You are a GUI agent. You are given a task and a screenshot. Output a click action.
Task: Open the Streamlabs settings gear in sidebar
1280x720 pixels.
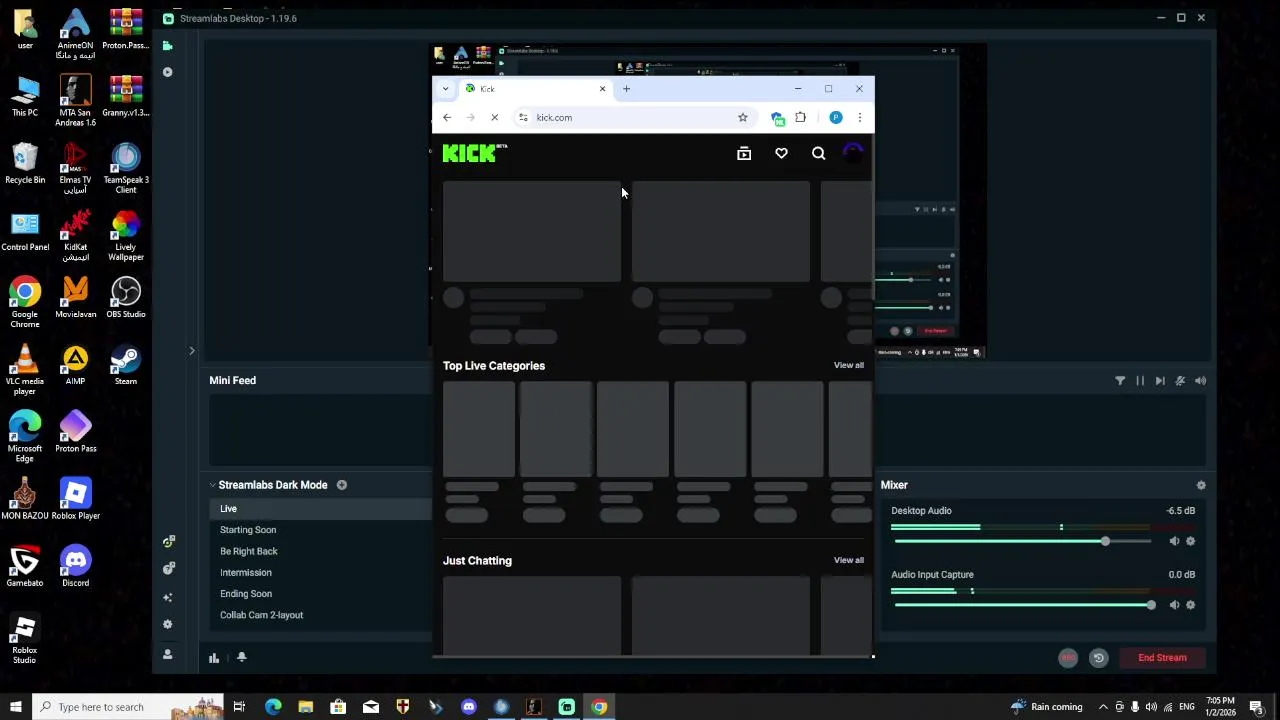(x=167, y=624)
